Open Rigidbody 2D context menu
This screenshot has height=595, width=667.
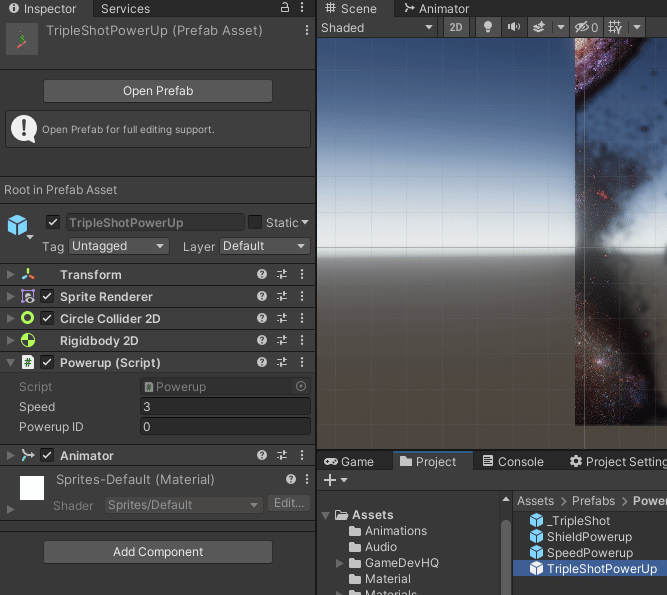302,340
